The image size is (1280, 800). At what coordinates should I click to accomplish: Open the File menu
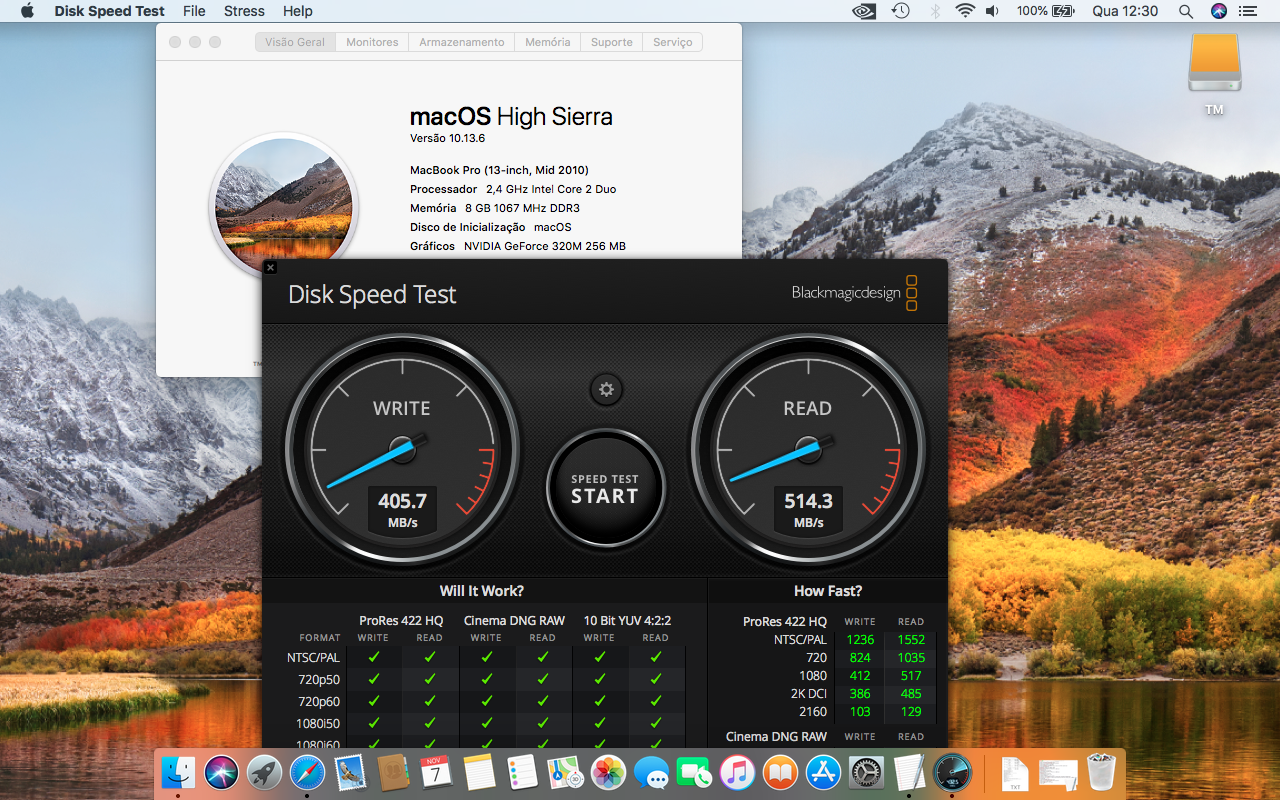(194, 11)
